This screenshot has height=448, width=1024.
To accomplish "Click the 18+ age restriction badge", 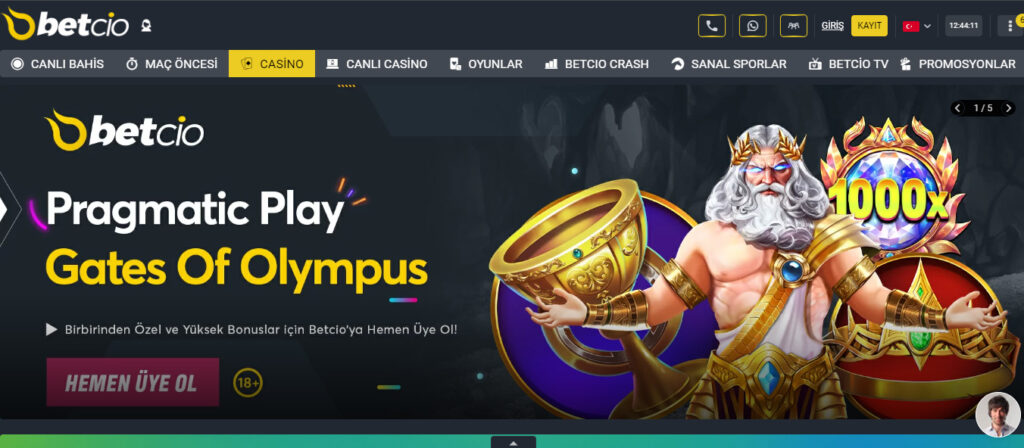I will [x=248, y=383].
